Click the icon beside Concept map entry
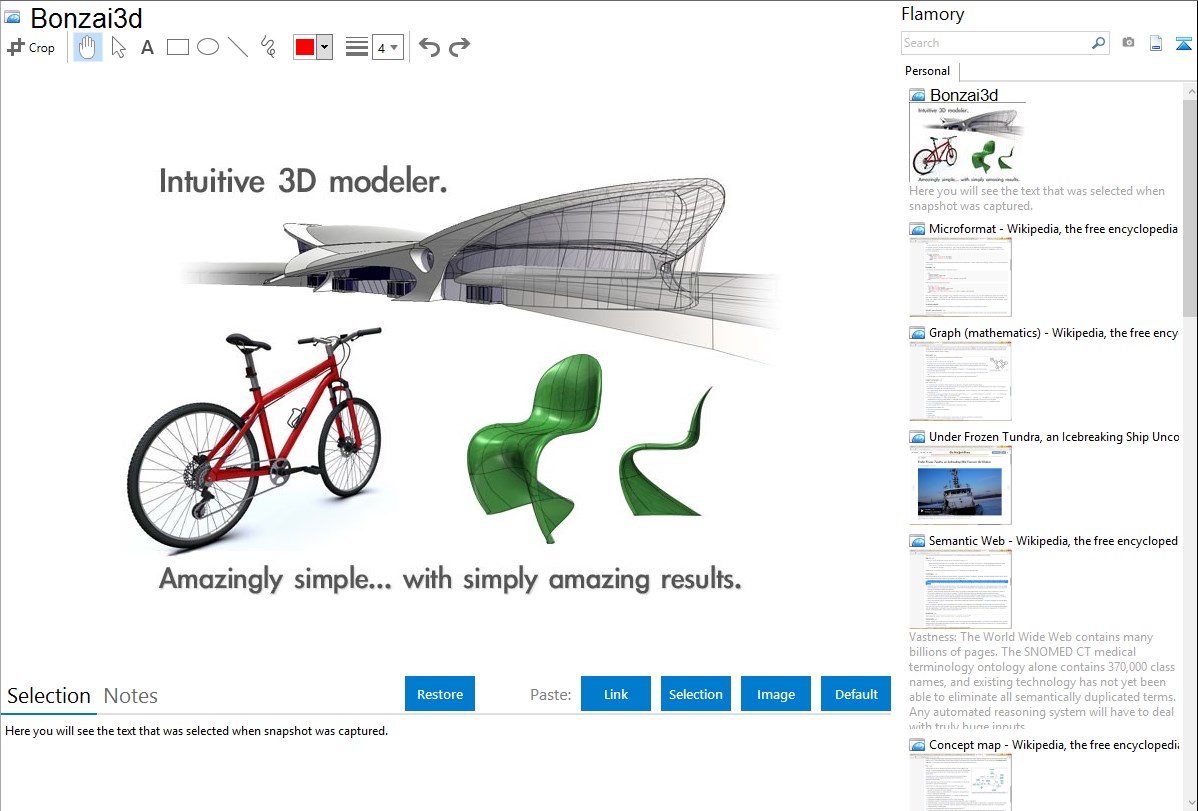The image size is (1198, 811). 918,745
